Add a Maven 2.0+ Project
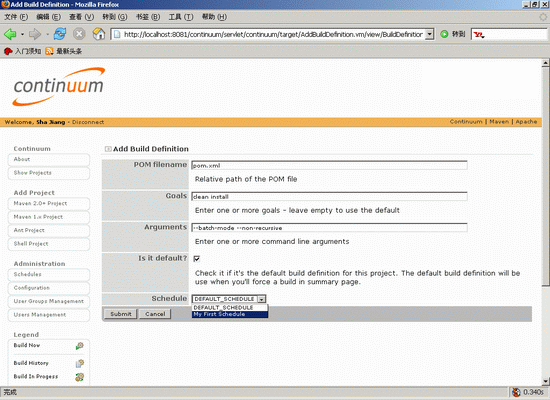Viewport: 550px width, 400px height. (49, 204)
